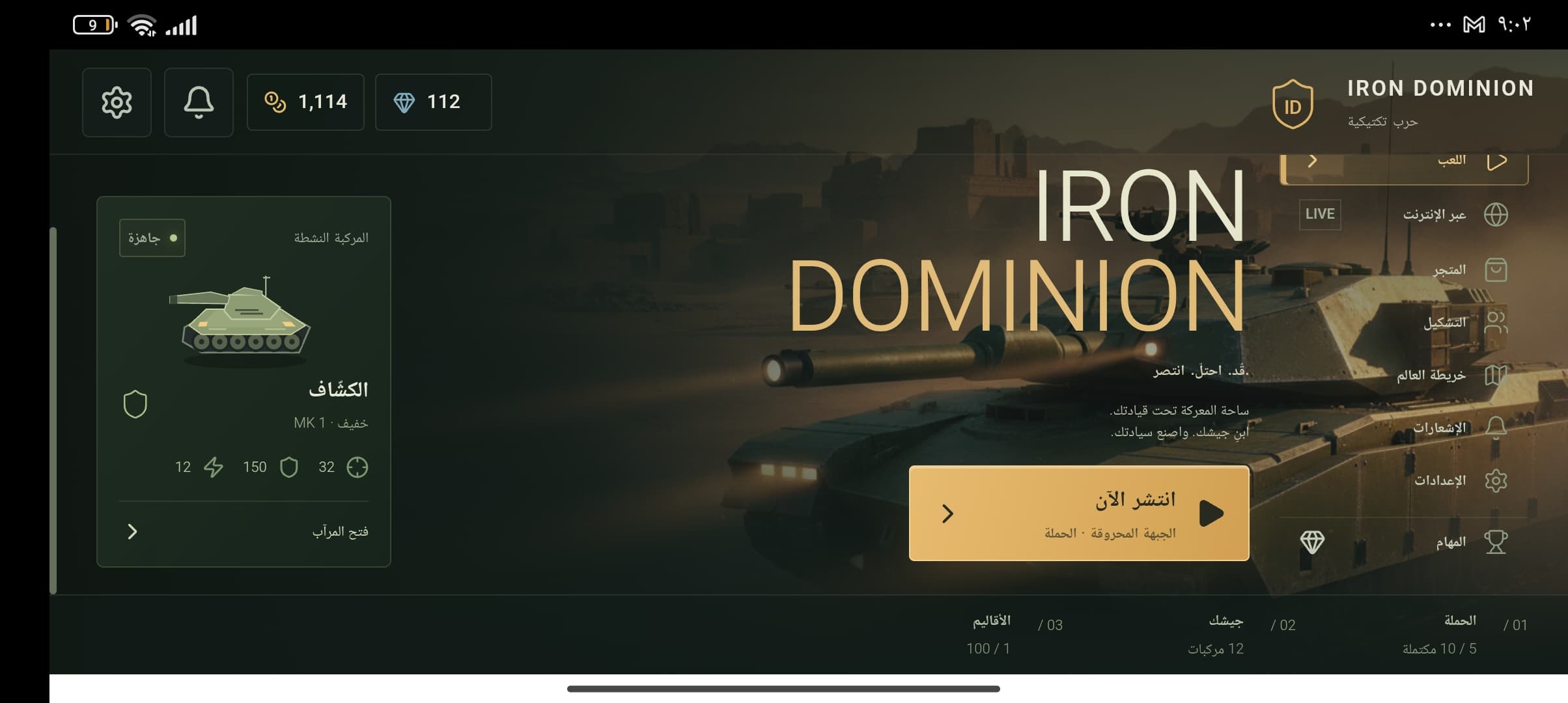Tap the gold coins balance 1,114

tap(305, 102)
